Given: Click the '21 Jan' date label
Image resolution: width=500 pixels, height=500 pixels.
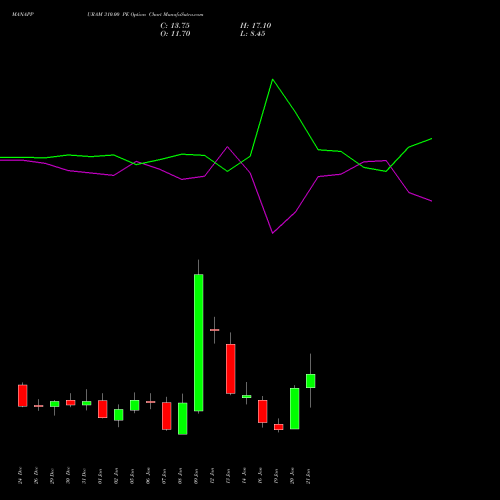Looking at the screenshot, I should (x=308, y=476).
